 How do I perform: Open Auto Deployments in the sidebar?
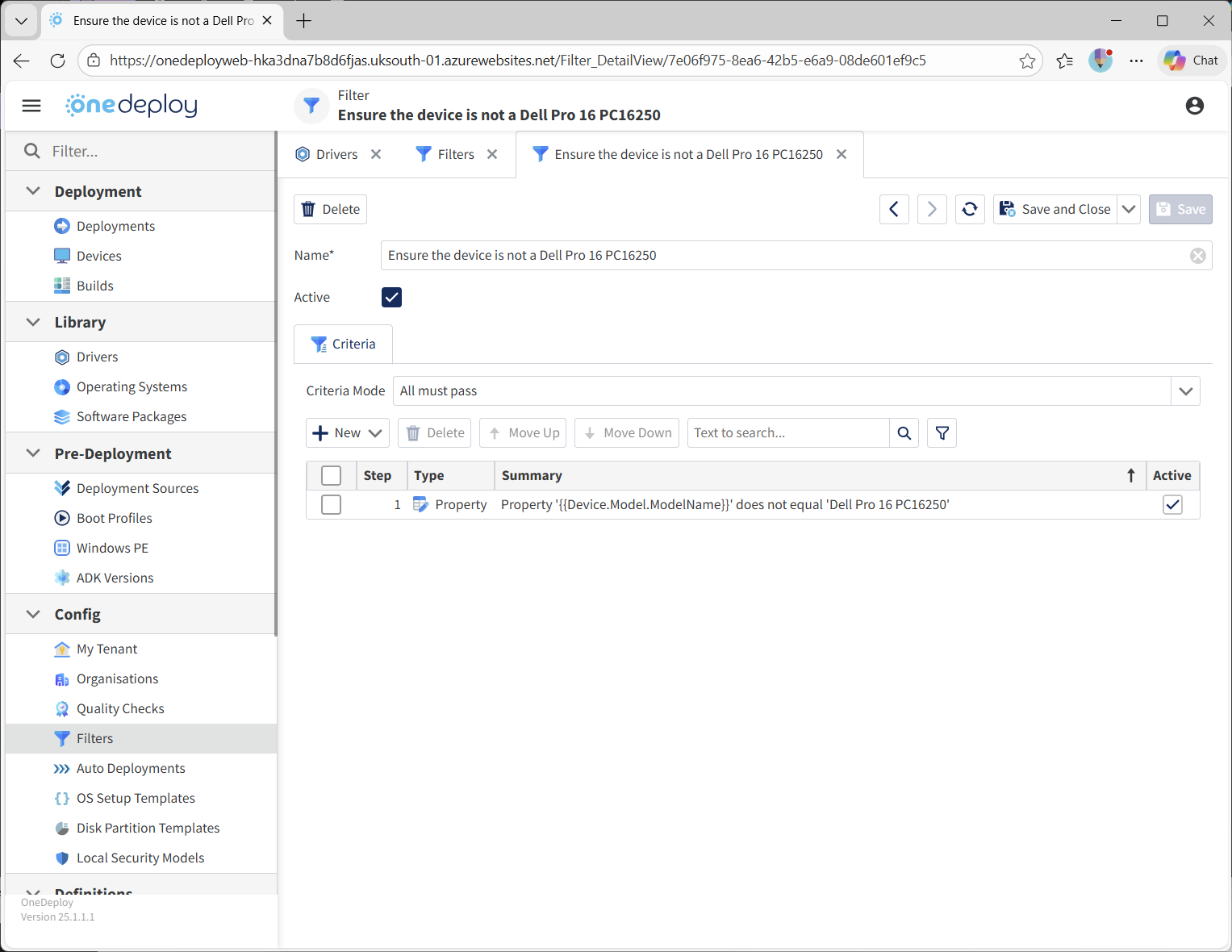[x=131, y=768]
